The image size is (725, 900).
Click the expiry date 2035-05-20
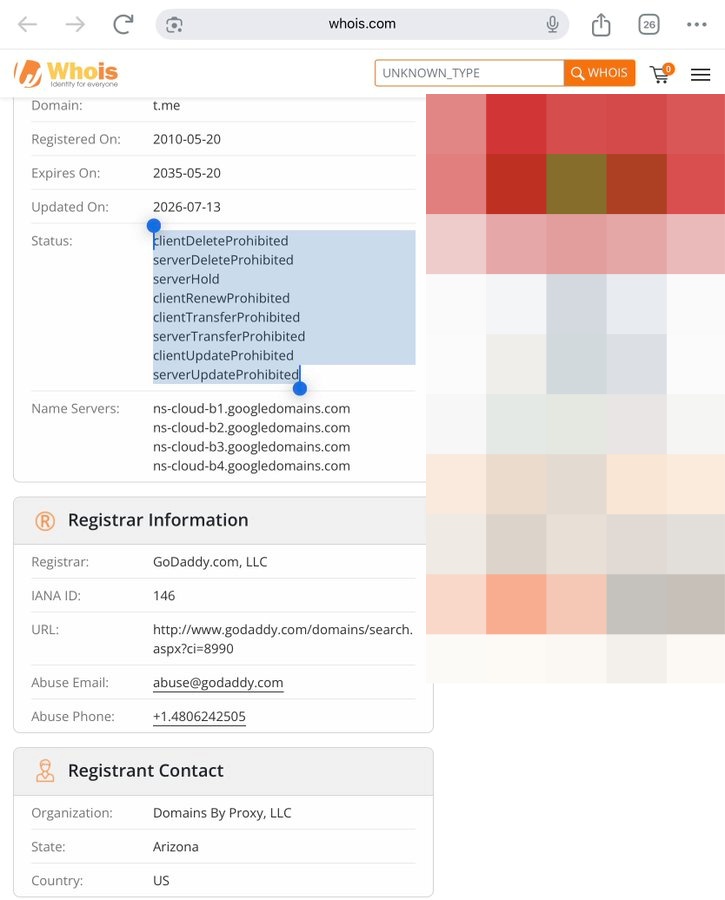click(x=187, y=173)
